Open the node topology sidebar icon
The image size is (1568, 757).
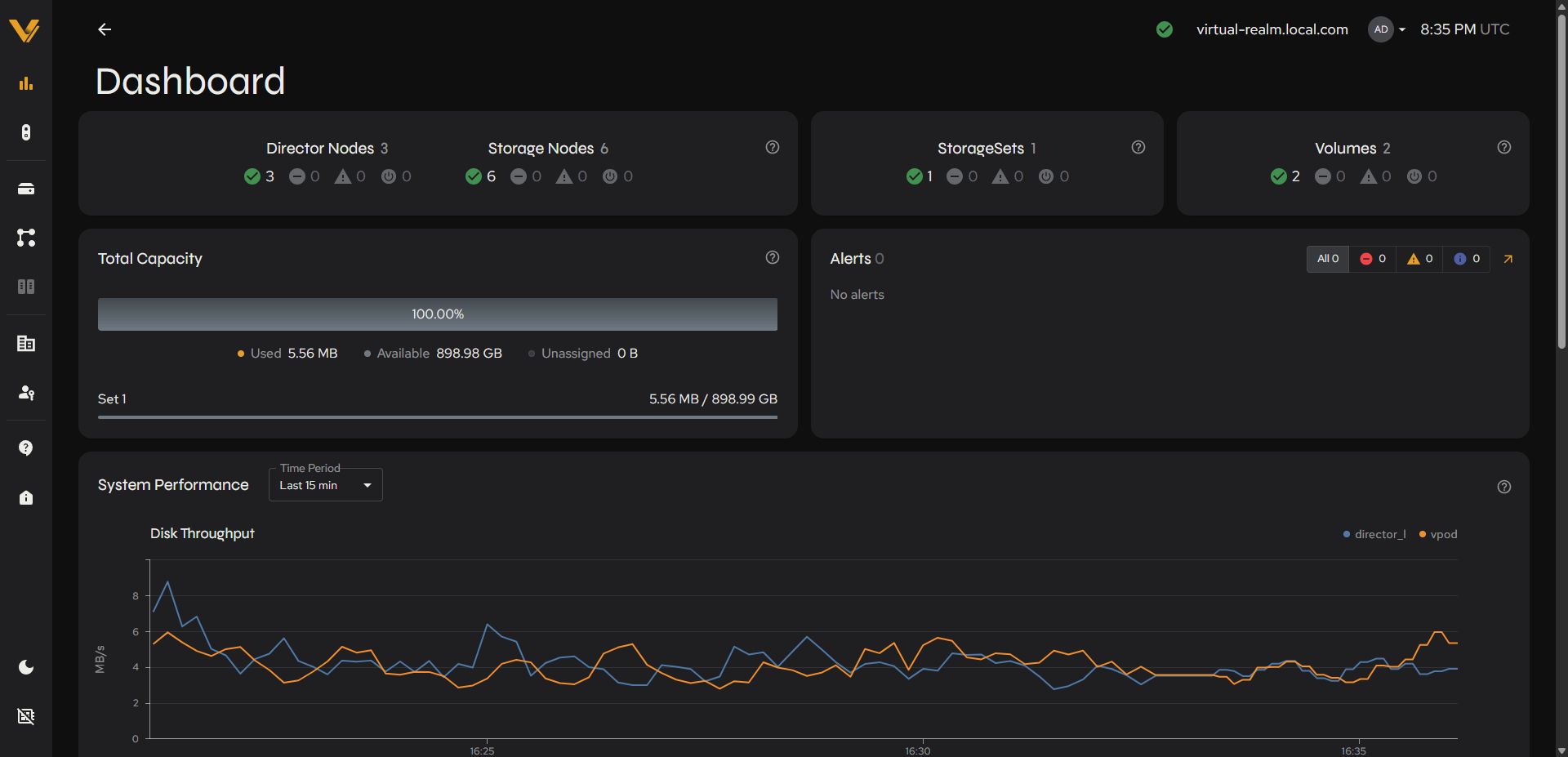26,238
